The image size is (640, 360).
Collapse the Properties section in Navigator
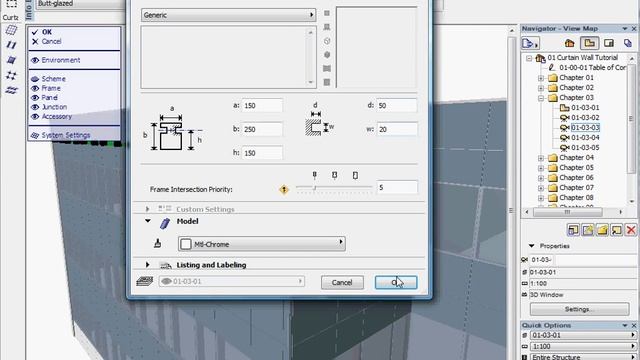531,246
